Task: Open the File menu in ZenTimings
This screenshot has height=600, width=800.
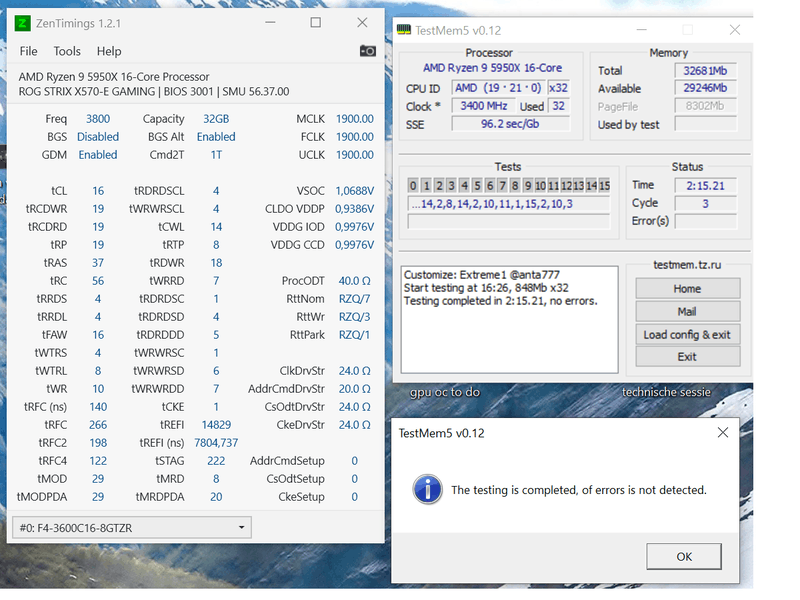Action: pyautogui.click(x=29, y=51)
